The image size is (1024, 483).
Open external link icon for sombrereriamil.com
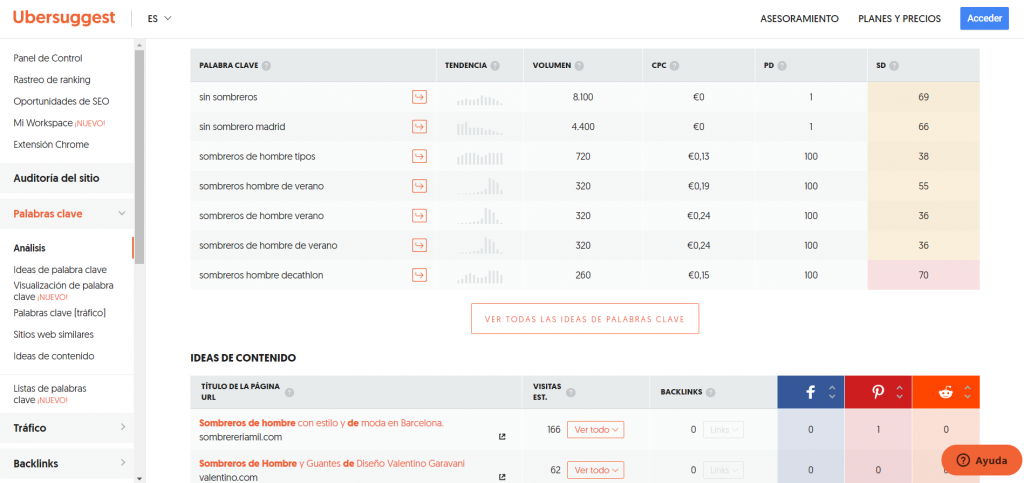point(502,436)
